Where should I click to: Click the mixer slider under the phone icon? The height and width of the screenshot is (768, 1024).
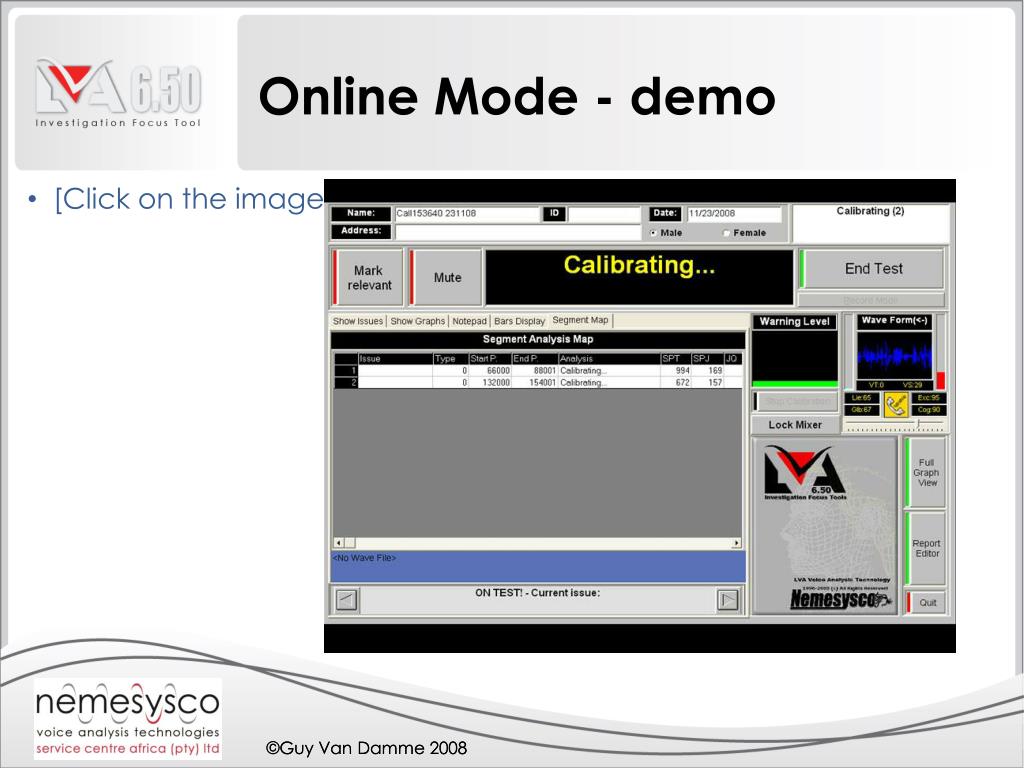coord(894,424)
